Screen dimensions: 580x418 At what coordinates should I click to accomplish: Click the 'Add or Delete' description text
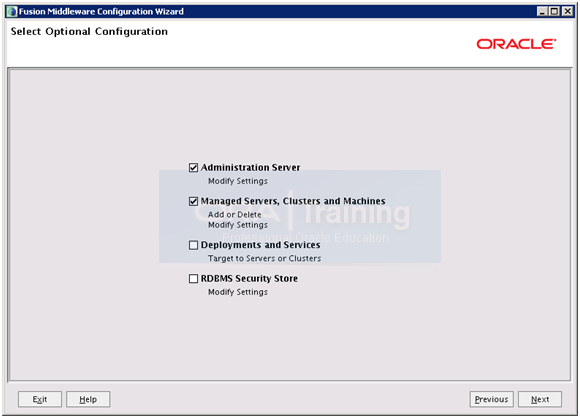235,215
